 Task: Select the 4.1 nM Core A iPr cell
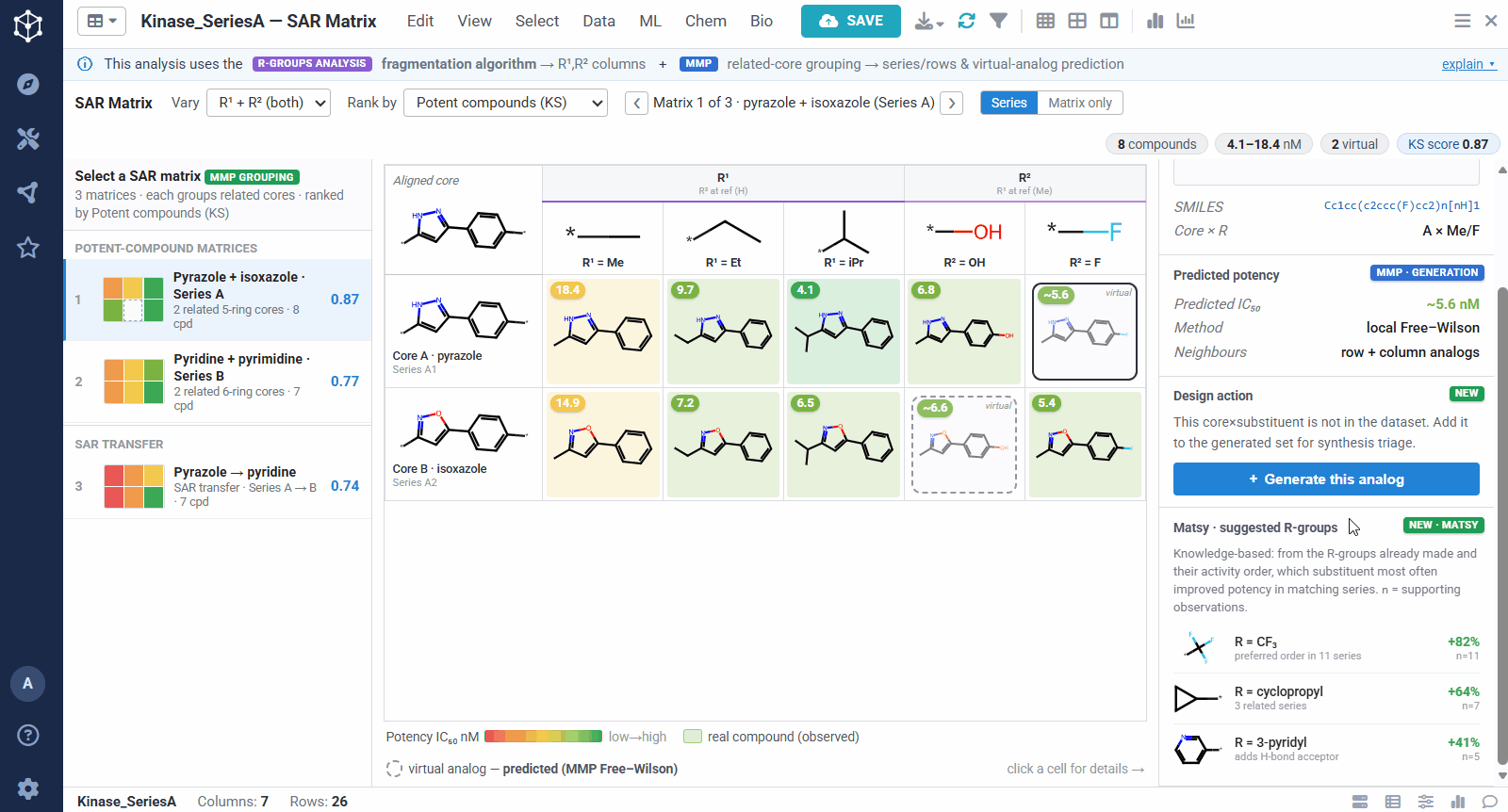844,331
